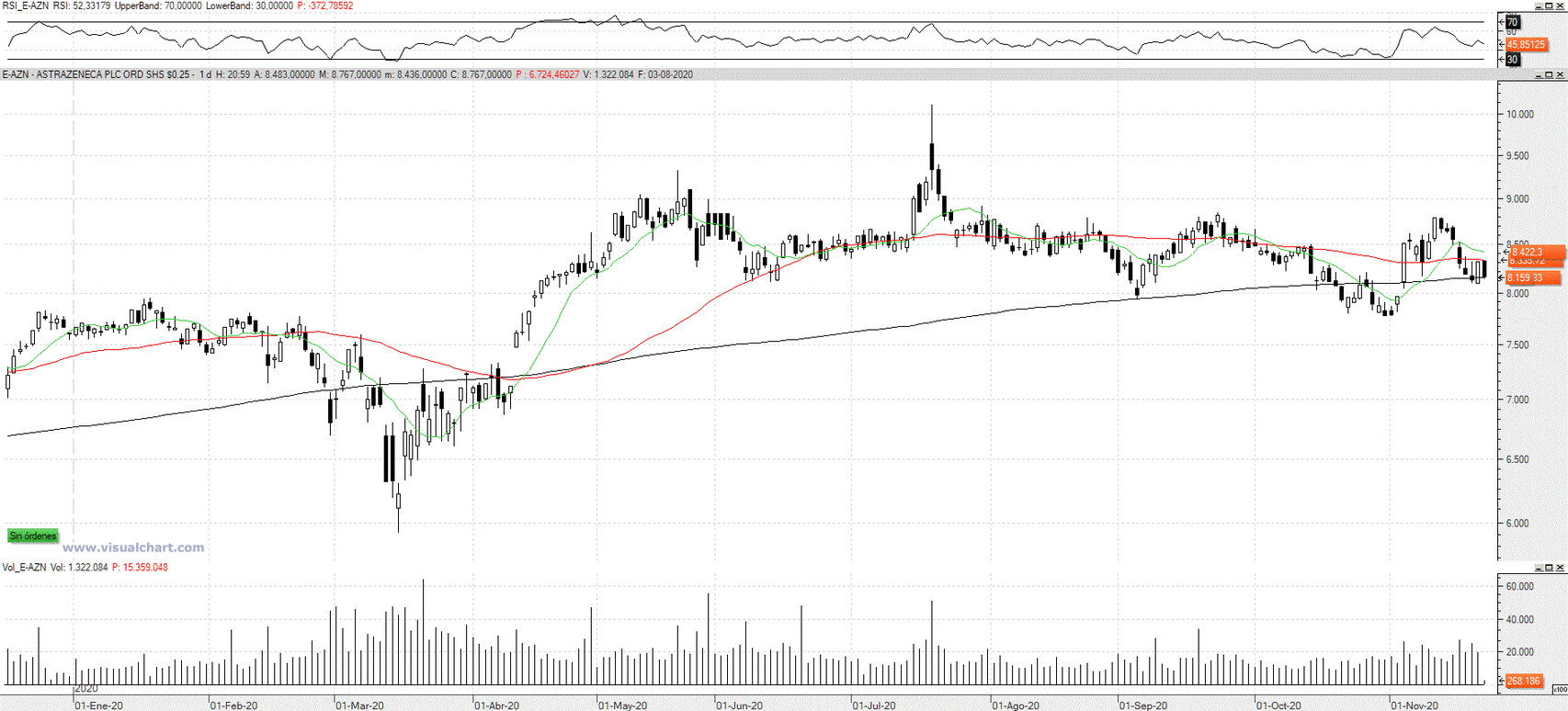The width and height of the screenshot is (1568, 711).
Task: Click the '01-May-20' date axis label
Action: (623, 705)
